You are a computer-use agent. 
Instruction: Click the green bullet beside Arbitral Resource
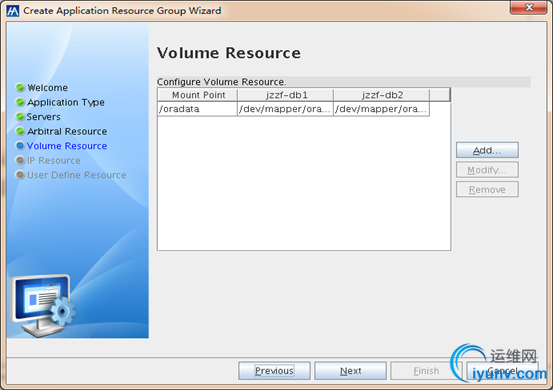click(20, 131)
